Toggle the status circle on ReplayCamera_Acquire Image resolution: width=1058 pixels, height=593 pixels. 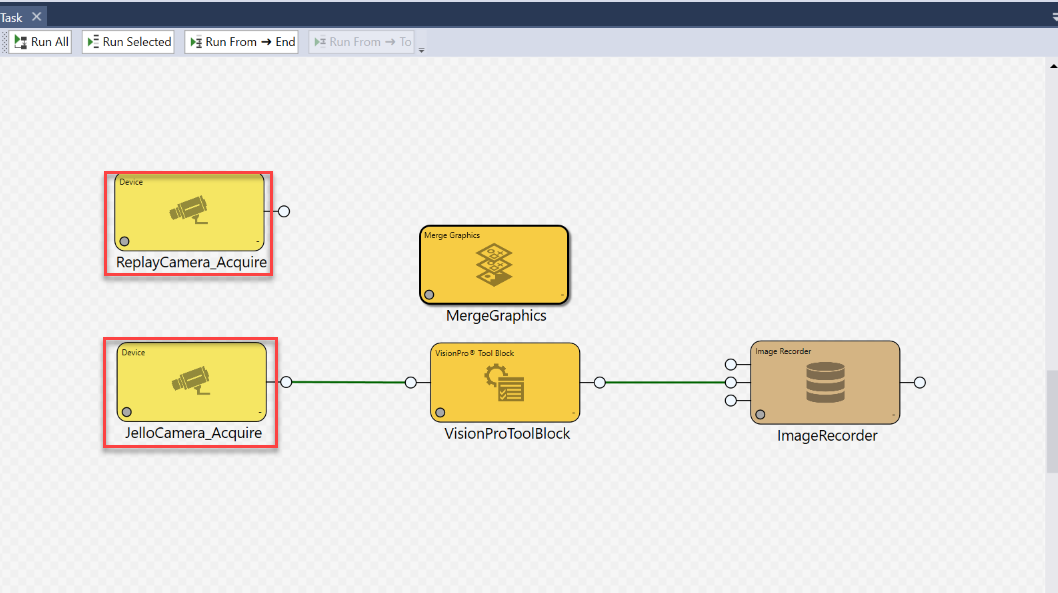pos(124,239)
